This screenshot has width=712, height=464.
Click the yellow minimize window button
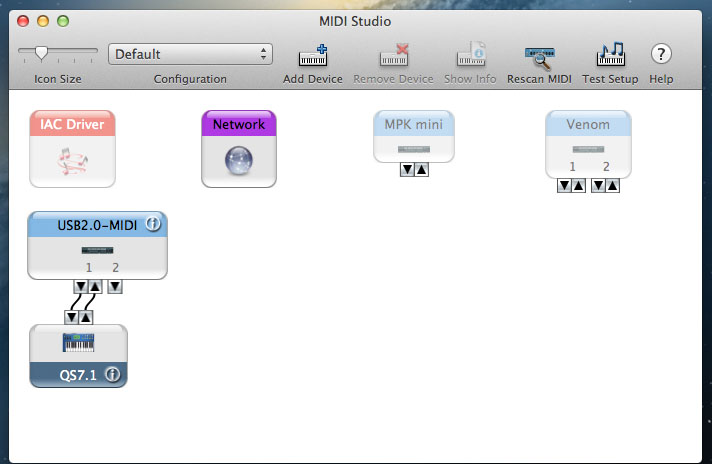coord(43,21)
